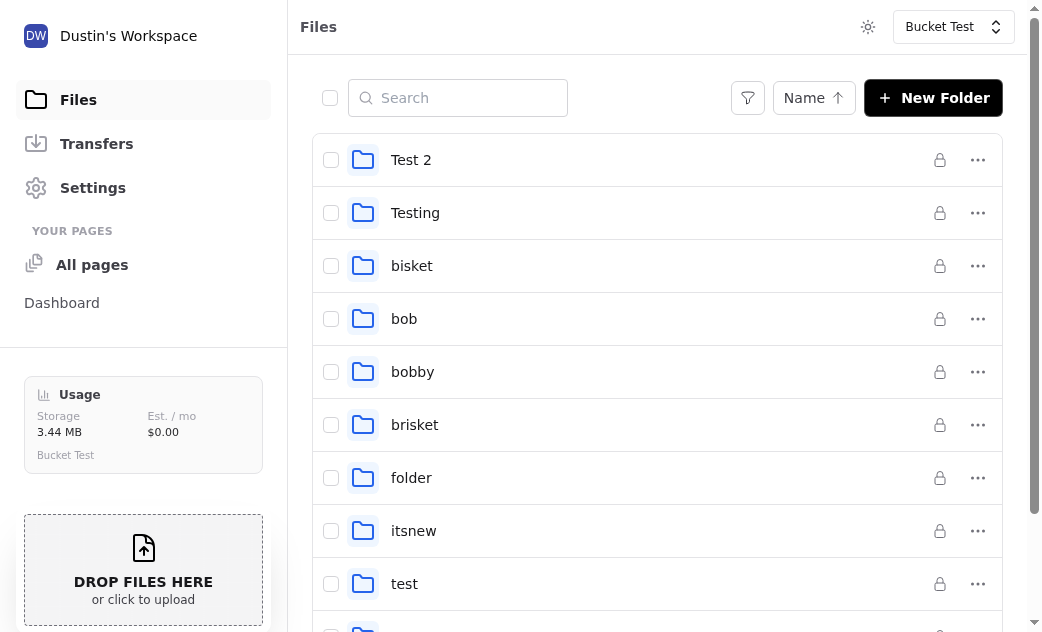Open the more options menu for Test 2
Image resolution: width=1042 pixels, height=632 pixels.
click(x=978, y=160)
